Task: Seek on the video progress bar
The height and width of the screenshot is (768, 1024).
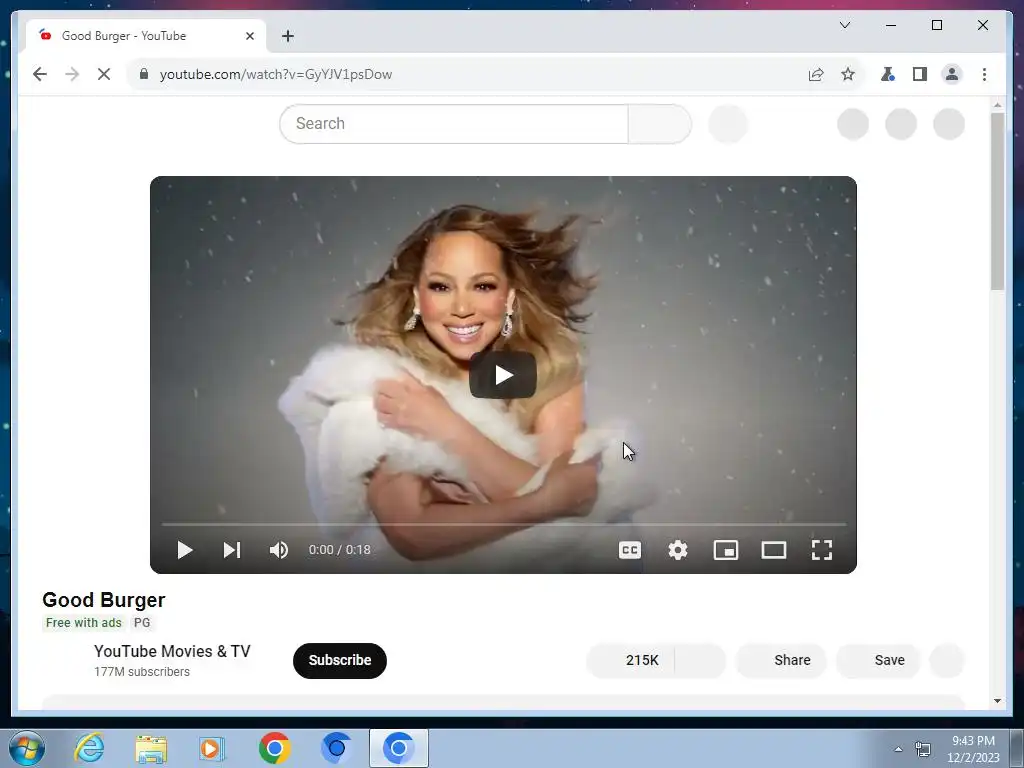Action: [x=504, y=524]
